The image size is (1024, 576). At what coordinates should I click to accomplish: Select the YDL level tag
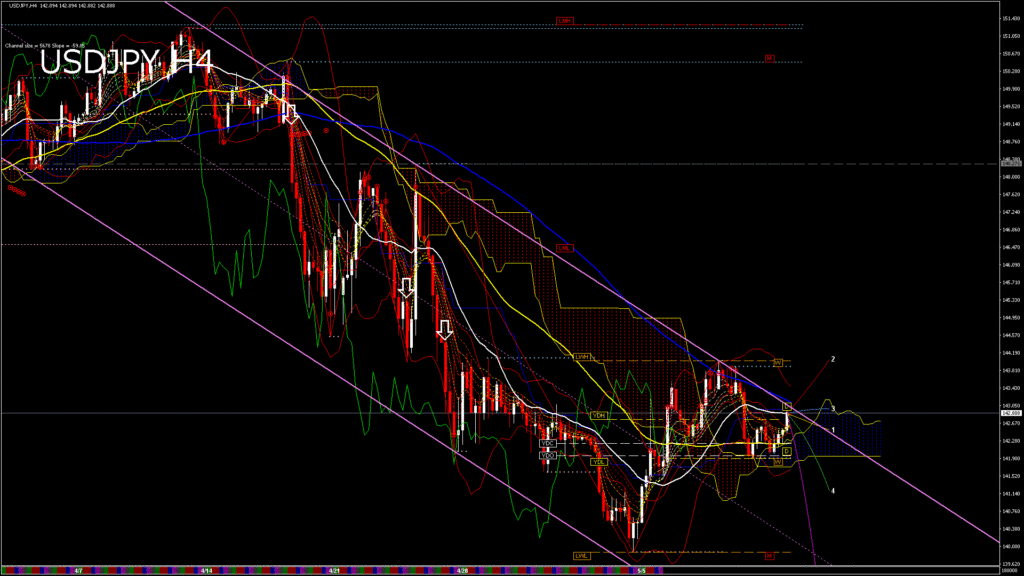599,462
